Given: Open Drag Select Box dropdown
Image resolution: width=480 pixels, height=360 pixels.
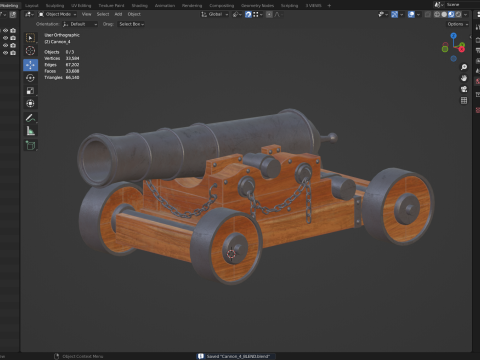Looking at the screenshot, I should [x=131, y=24].
